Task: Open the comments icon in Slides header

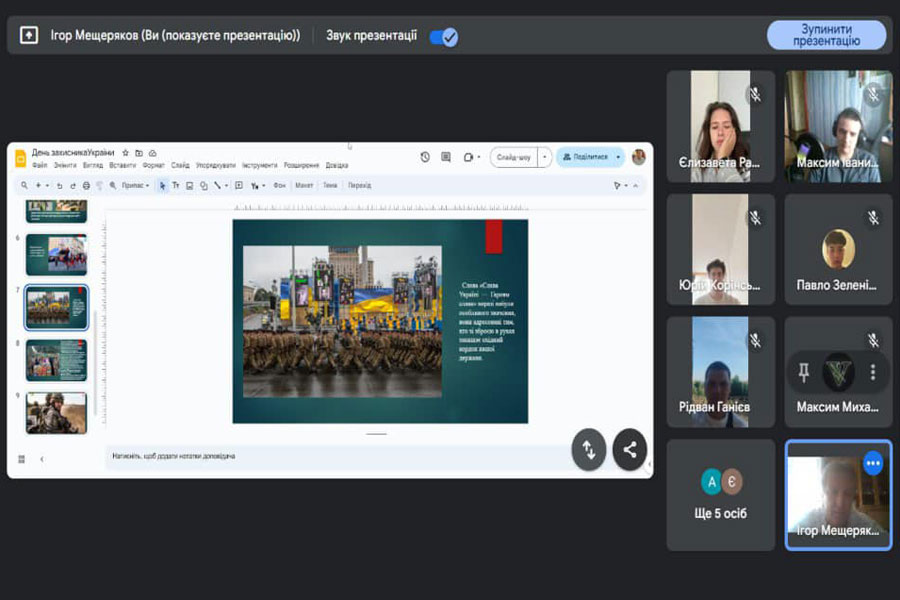Action: coord(446,157)
